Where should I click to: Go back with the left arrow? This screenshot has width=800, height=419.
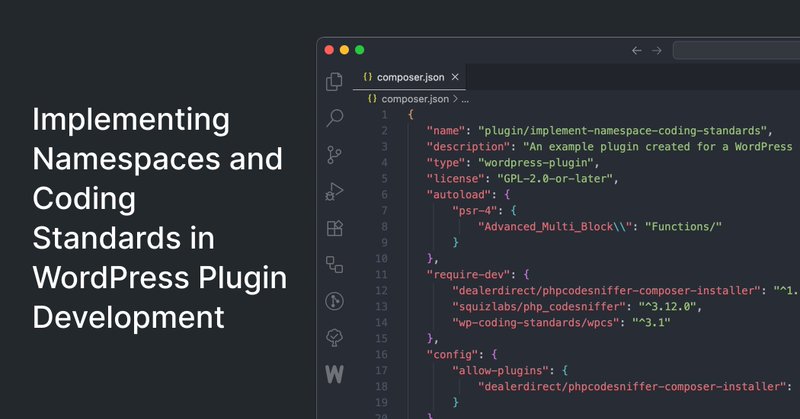636,51
